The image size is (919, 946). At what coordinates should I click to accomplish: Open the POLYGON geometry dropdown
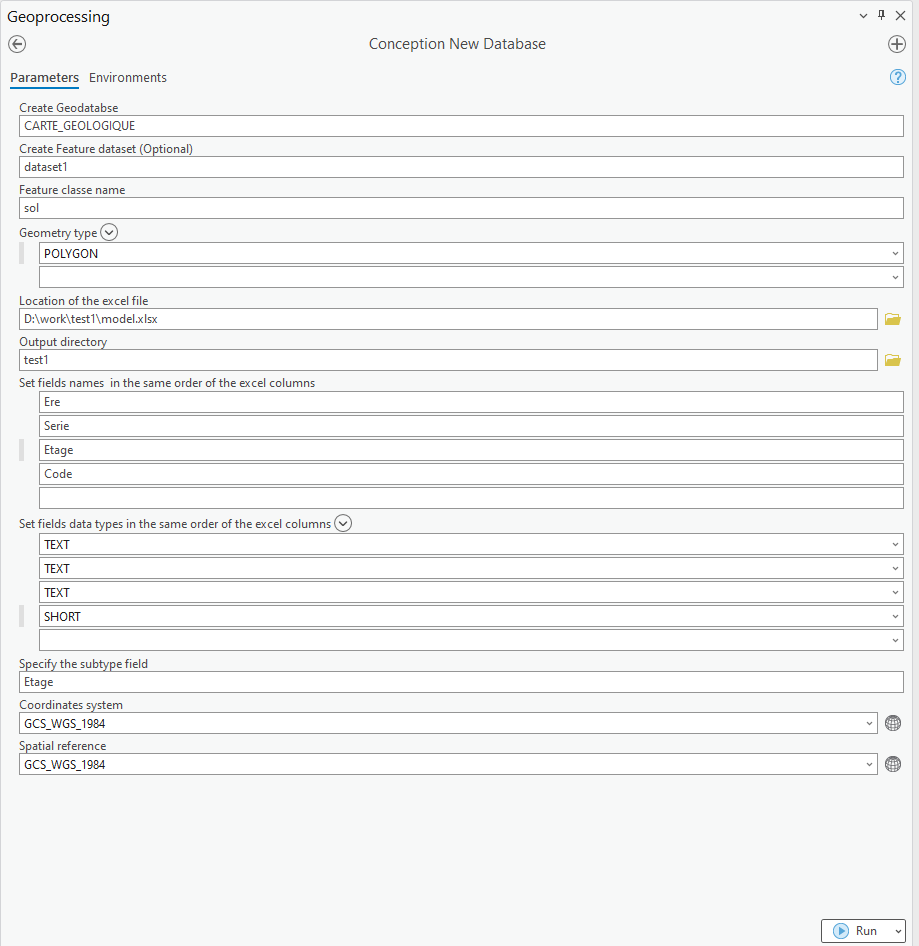[x=895, y=253]
